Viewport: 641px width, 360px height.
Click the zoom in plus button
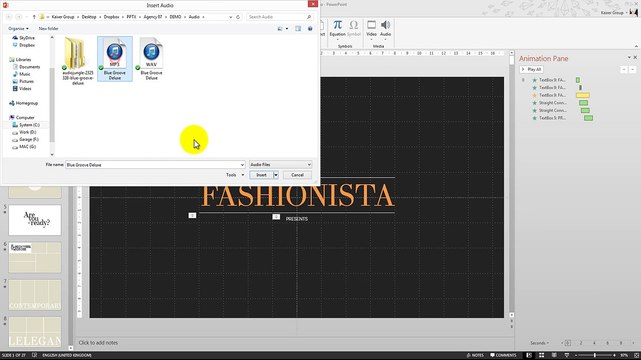(x=614, y=355)
